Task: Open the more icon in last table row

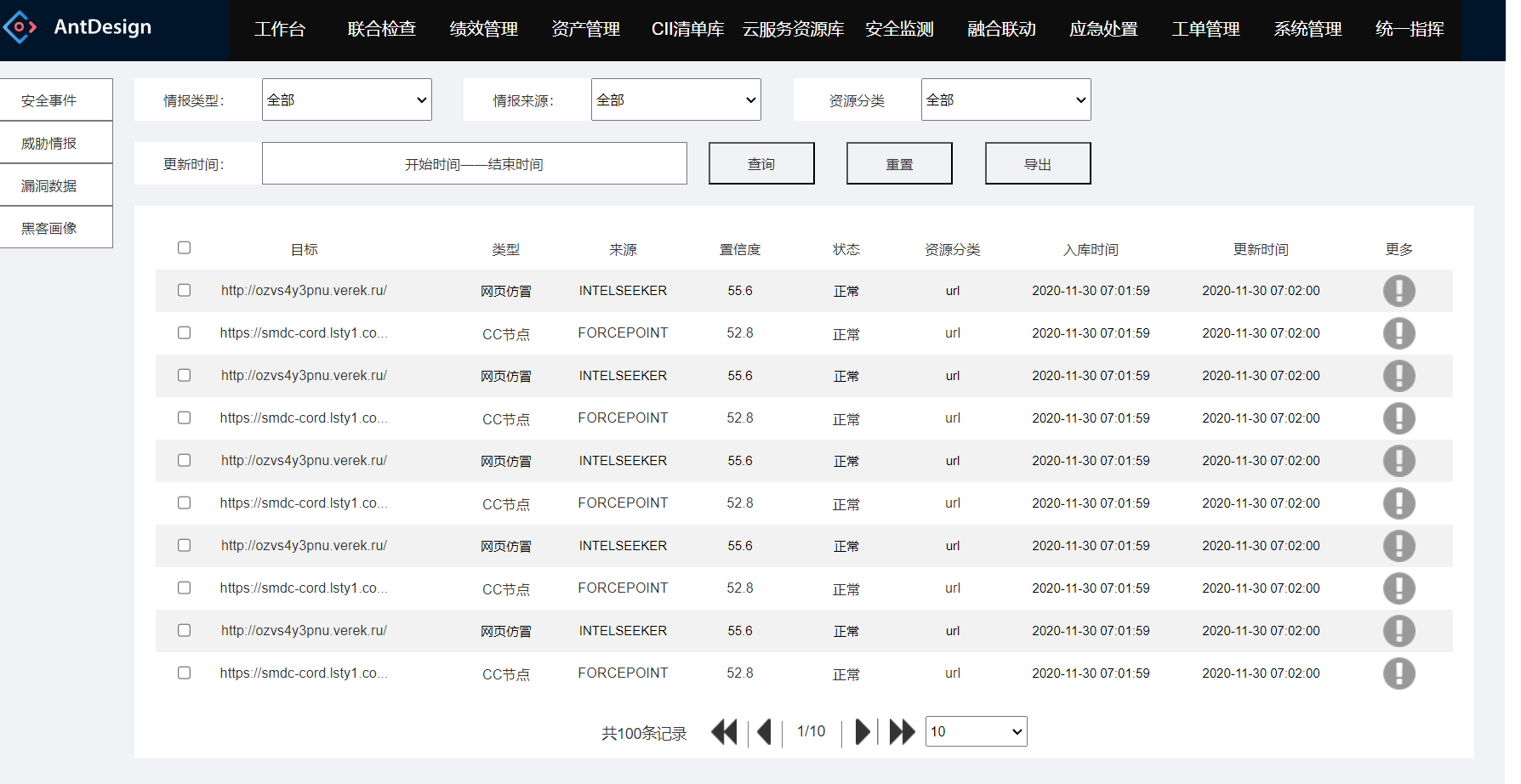Action: (1399, 673)
